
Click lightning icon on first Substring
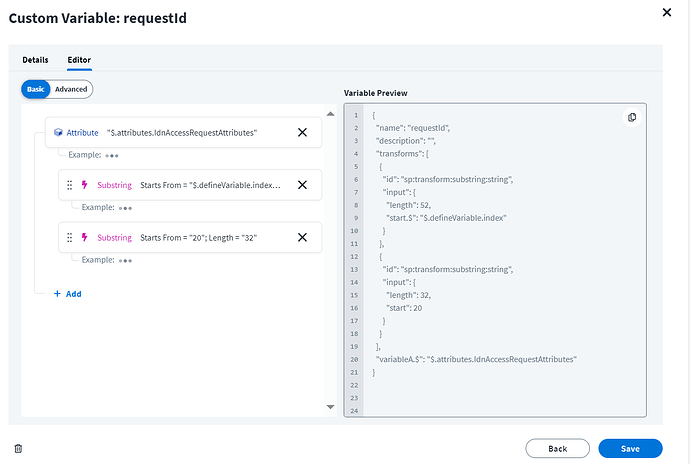[84, 185]
